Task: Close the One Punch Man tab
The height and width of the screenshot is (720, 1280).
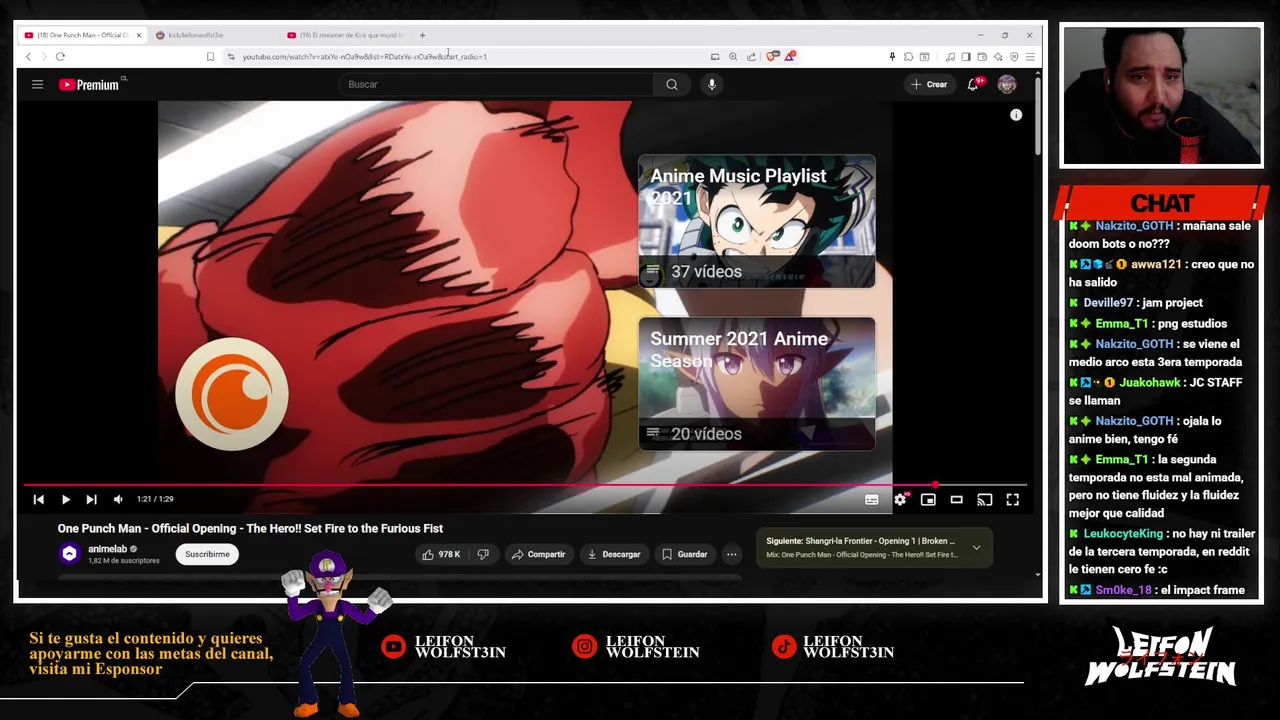Action: [138, 35]
